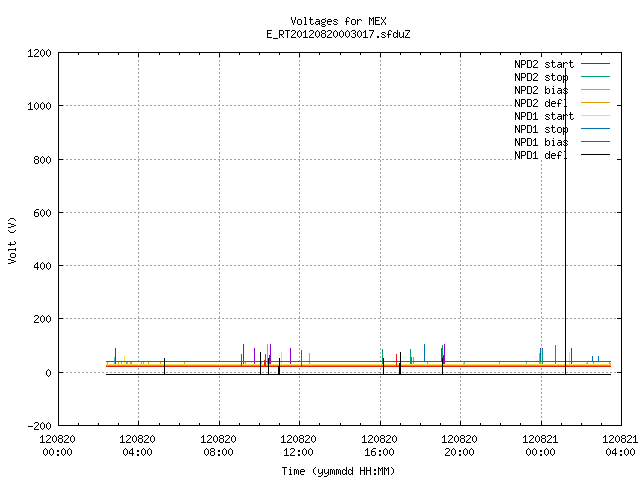Click the x-axis tick label 120820 12:00

tap(298, 446)
